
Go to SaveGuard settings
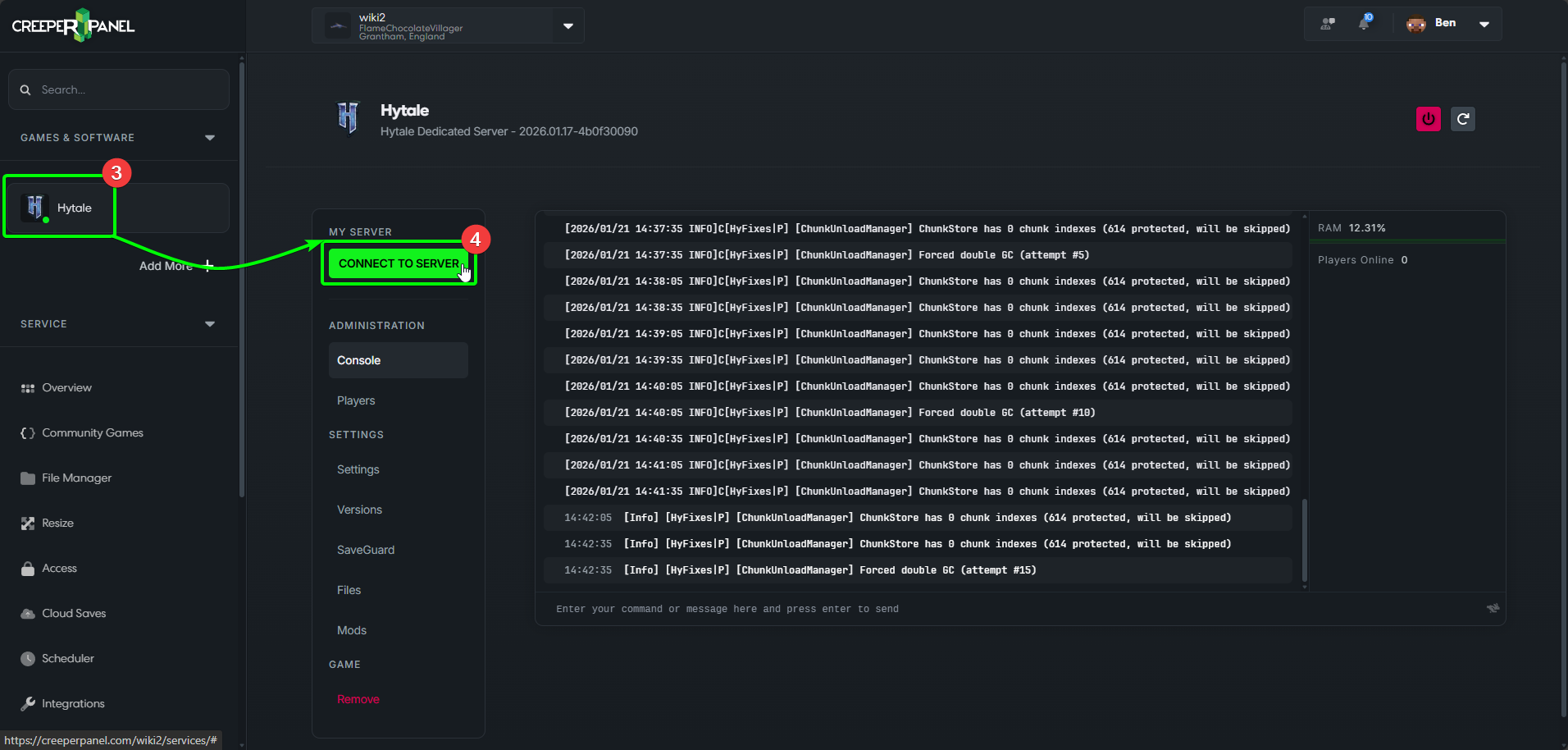click(366, 550)
